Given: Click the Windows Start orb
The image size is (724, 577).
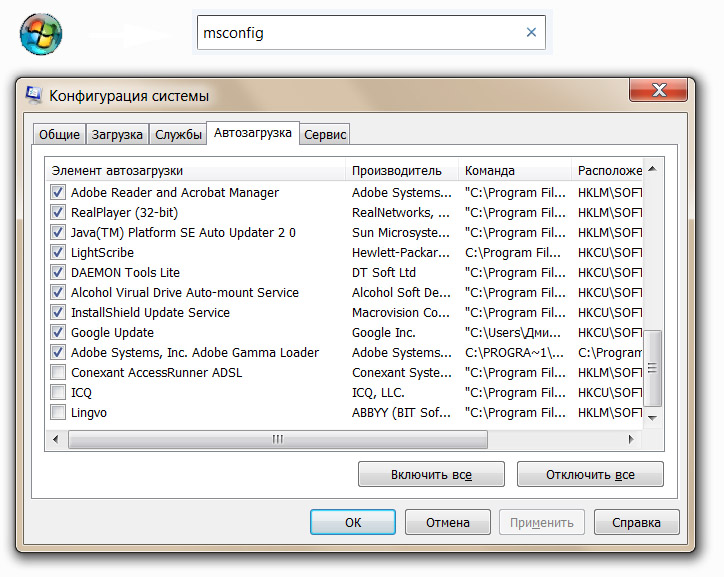Looking at the screenshot, I should [41, 34].
